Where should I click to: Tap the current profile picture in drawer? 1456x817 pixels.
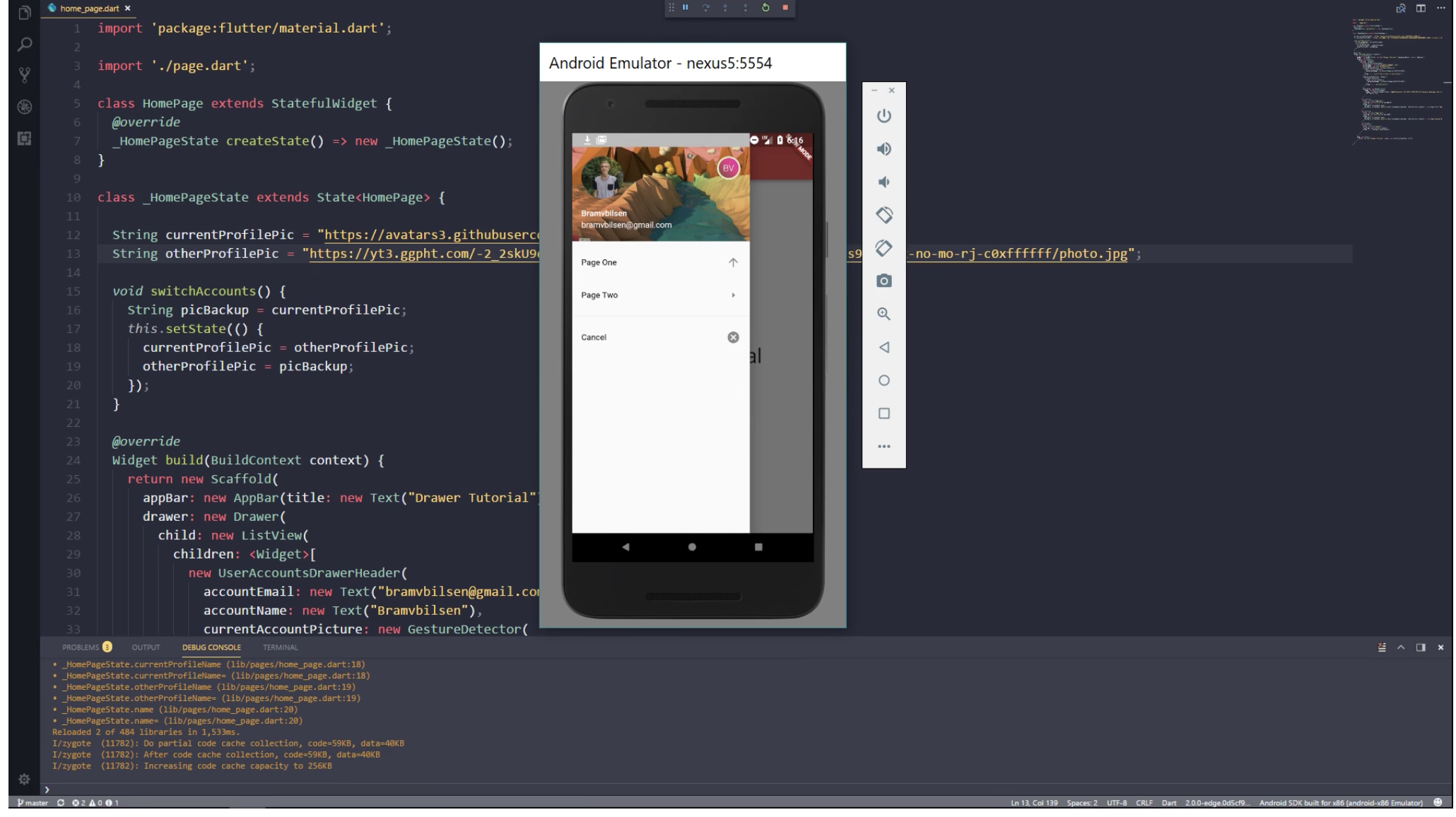pos(601,177)
